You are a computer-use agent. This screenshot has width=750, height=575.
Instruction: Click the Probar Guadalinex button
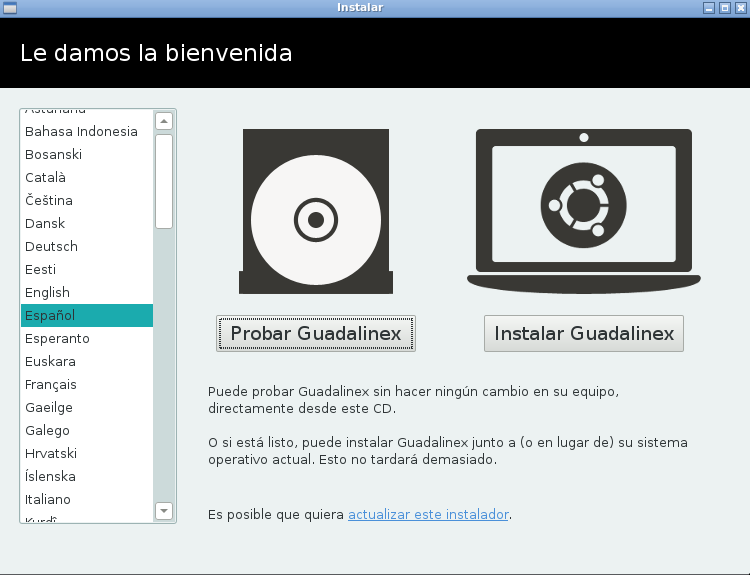(316, 333)
